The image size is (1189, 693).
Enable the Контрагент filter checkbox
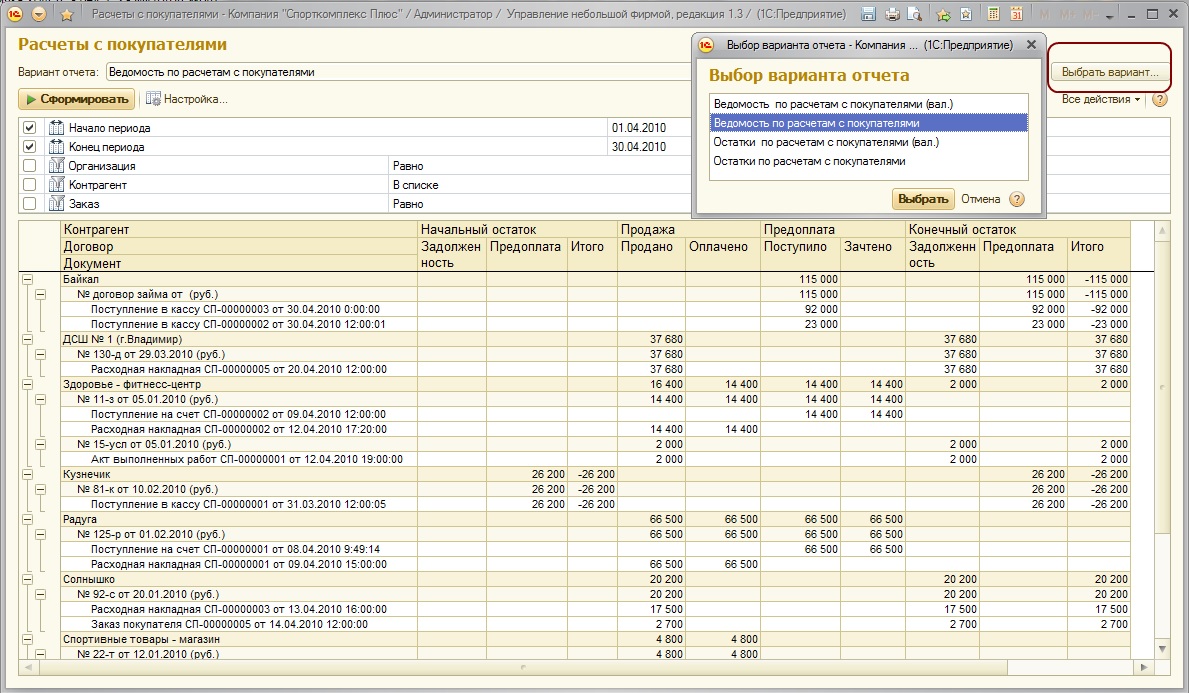[29, 185]
